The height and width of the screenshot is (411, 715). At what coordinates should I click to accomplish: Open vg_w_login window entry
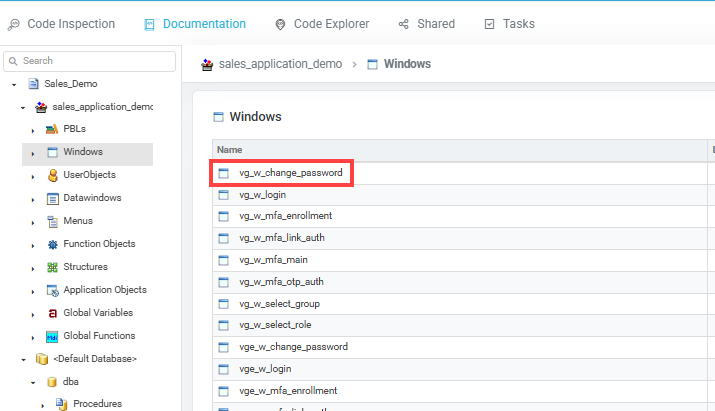[262, 195]
